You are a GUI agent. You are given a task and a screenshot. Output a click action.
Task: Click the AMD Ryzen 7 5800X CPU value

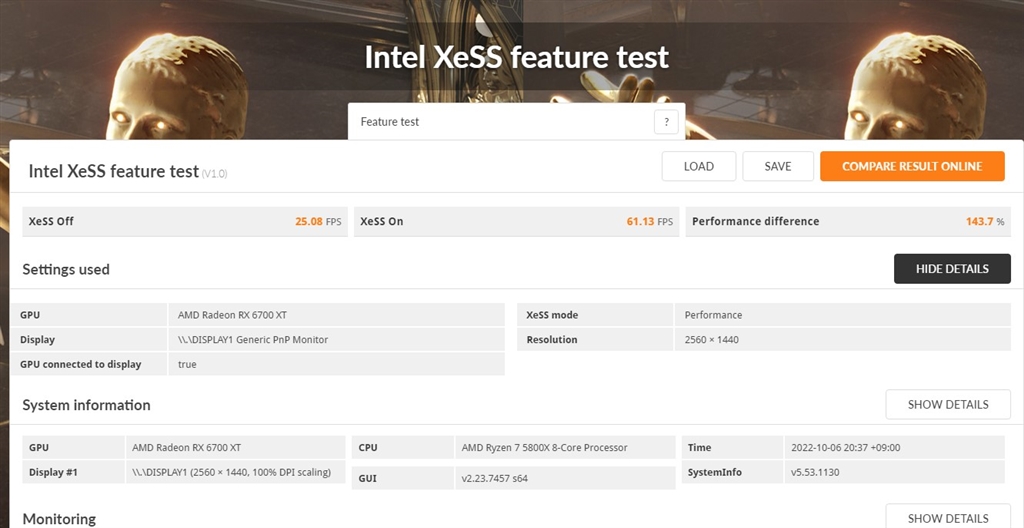click(544, 447)
